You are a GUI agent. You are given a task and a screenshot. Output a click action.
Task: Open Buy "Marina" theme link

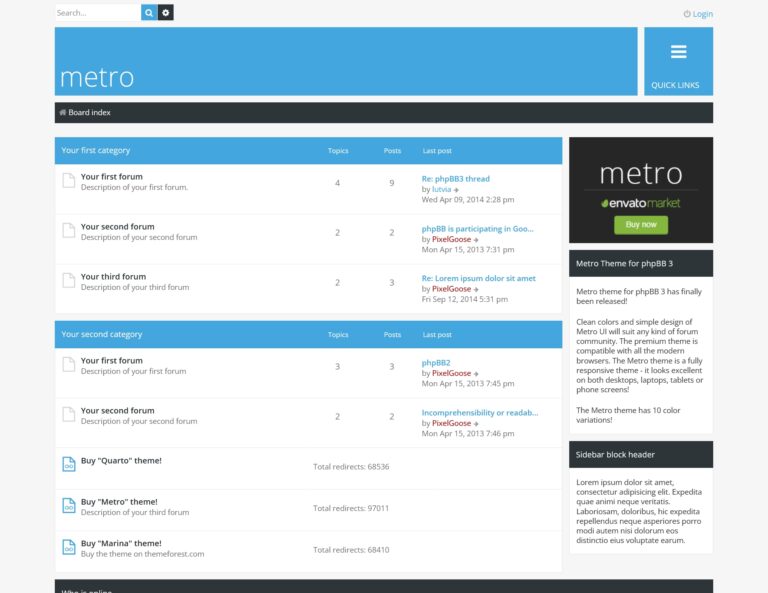click(x=121, y=544)
